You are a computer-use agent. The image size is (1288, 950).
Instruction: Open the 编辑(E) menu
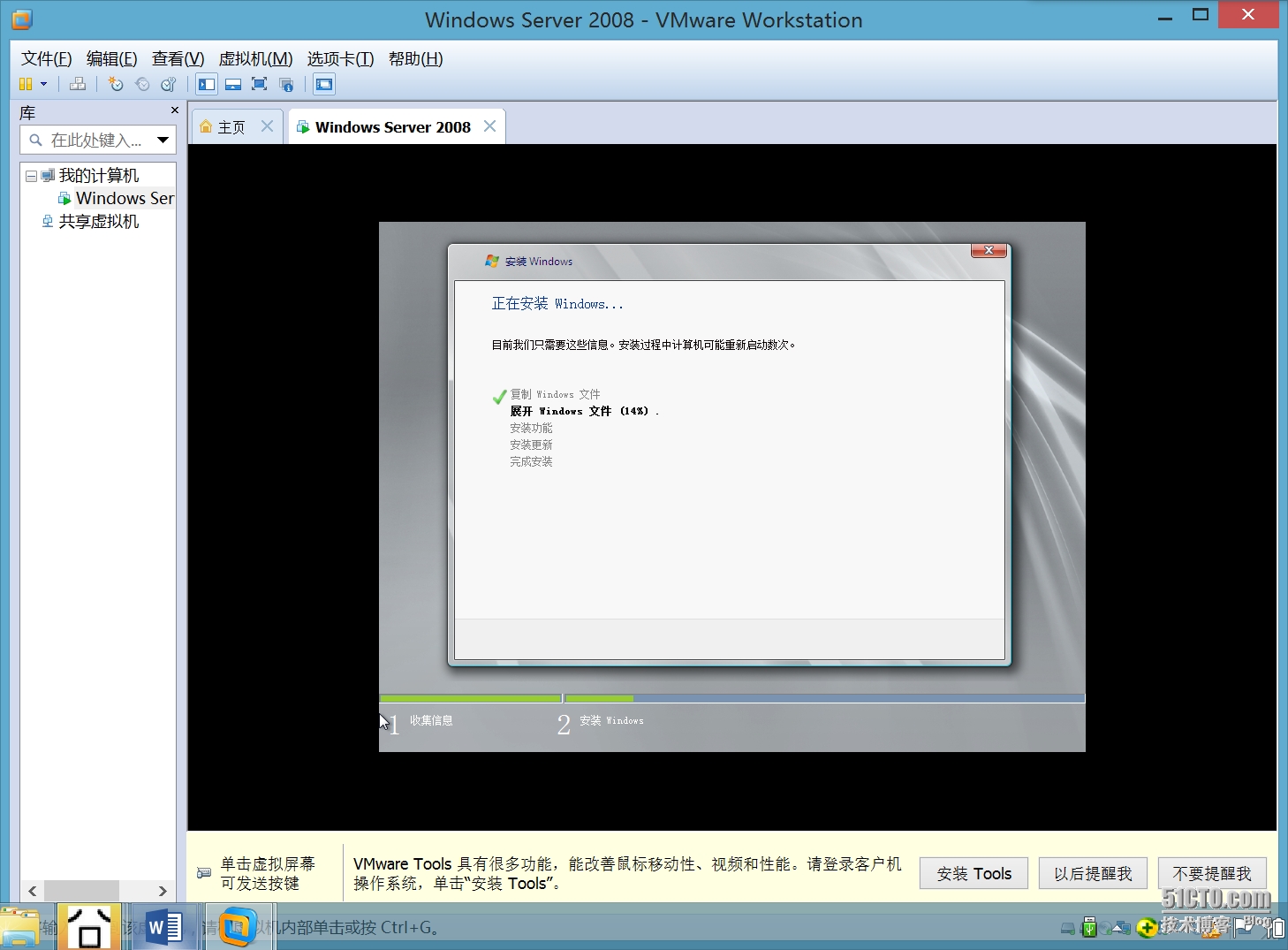(x=111, y=58)
